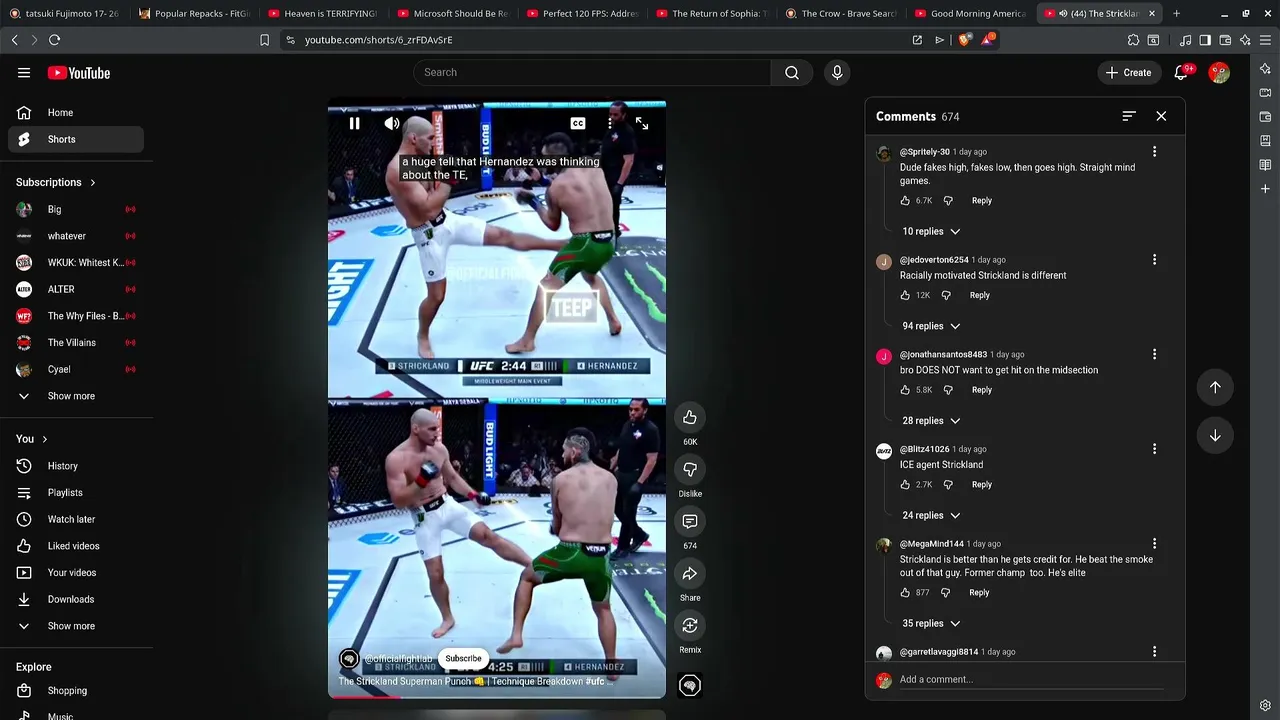Dislike the short

pos(690,469)
